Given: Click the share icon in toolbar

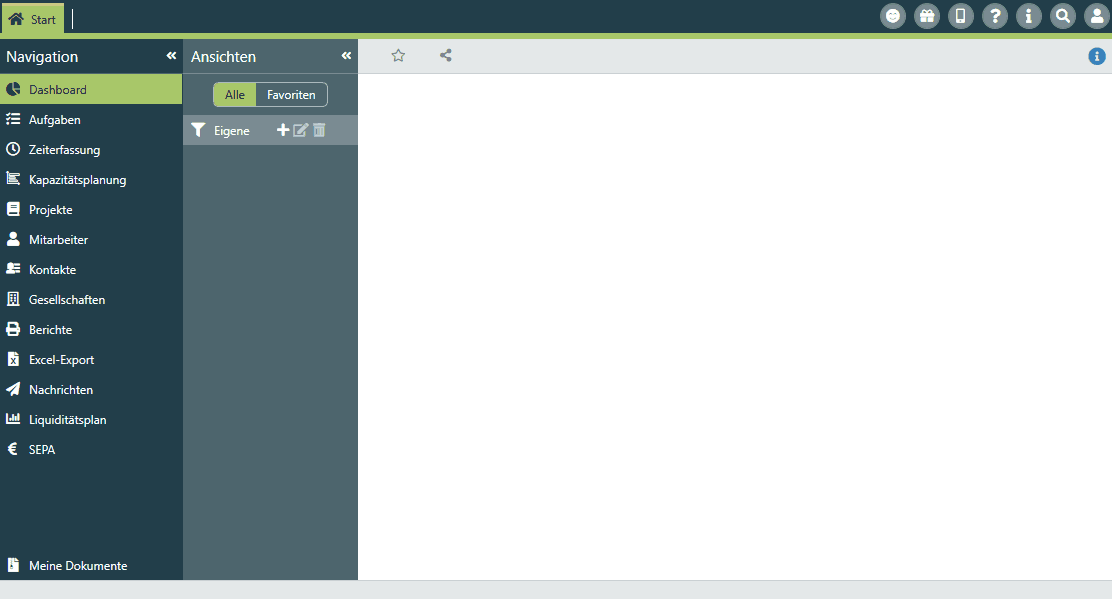Looking at the screenshot, I should point(446,56).
